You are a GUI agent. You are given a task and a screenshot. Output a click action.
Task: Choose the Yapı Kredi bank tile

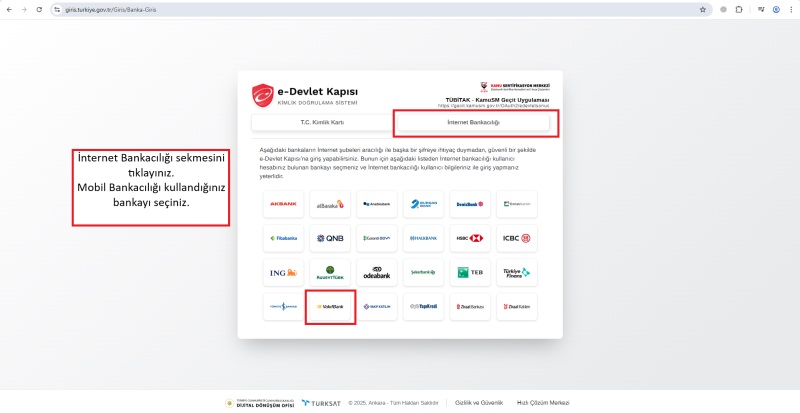[423, 306]
